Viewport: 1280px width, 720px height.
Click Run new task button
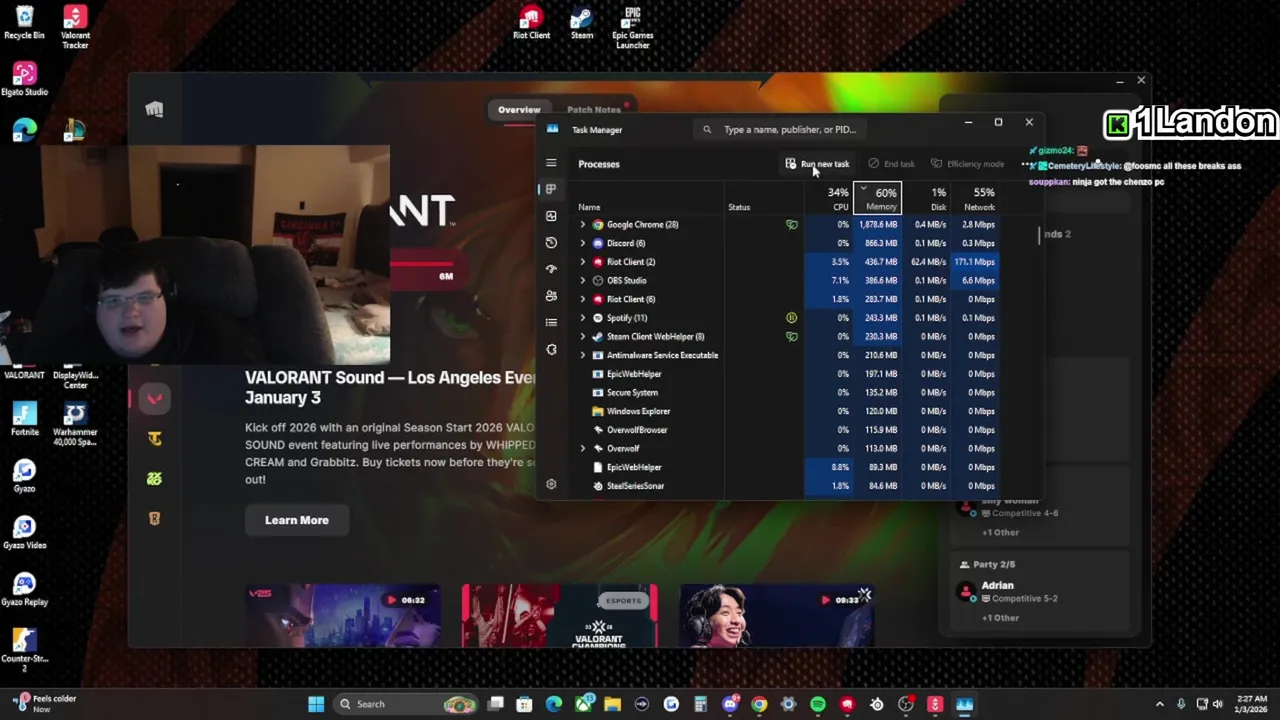pyautogui.click(x=817, y=164)
